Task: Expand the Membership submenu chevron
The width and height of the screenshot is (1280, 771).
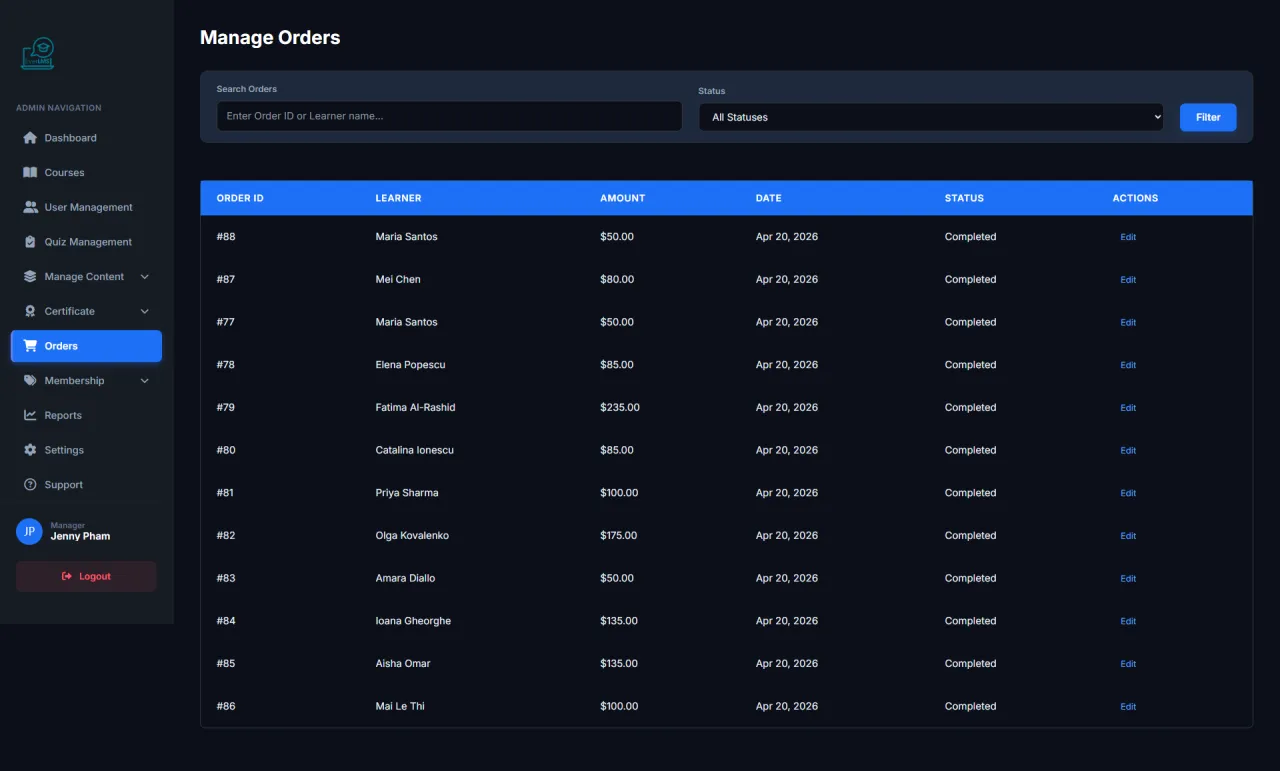Action: (x=145, y=381)
